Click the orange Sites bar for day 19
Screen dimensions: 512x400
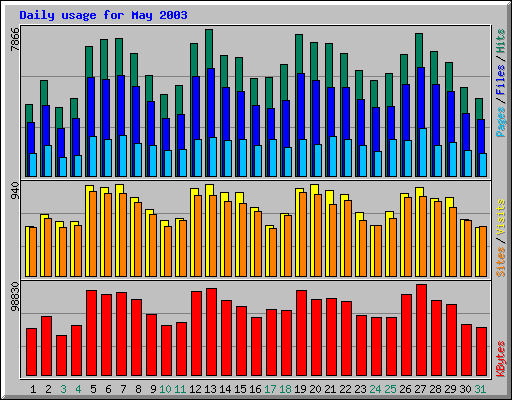click(x=303, y=234)
